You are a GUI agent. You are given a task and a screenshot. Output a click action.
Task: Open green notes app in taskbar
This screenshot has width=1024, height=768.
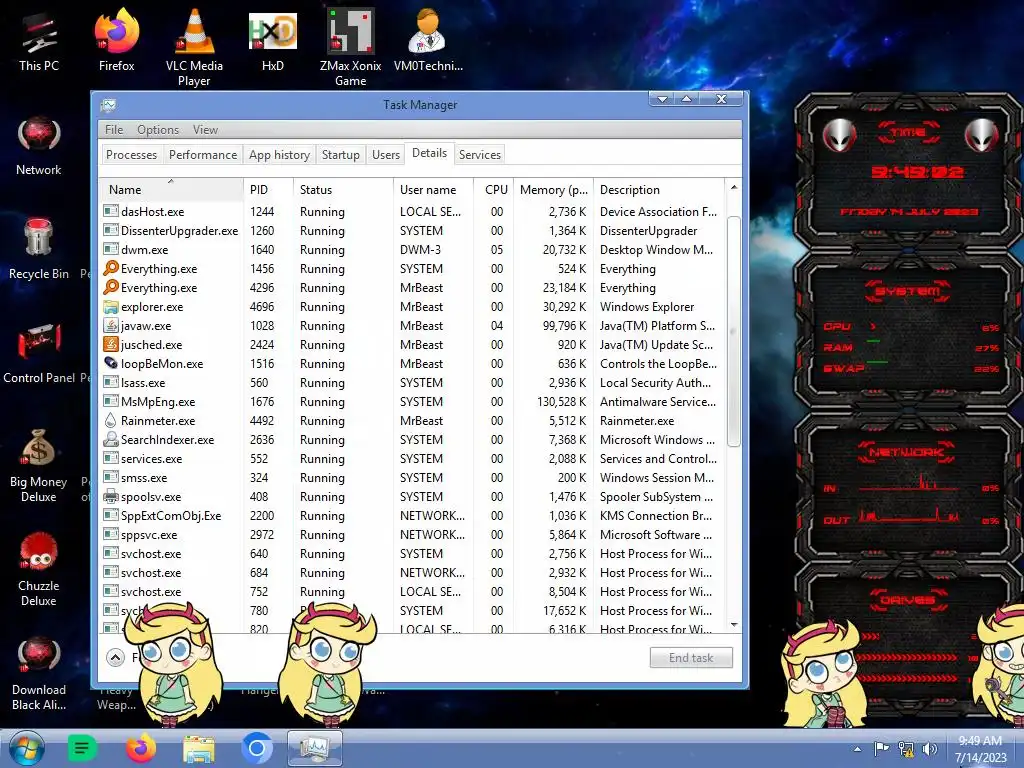point(82,748)
